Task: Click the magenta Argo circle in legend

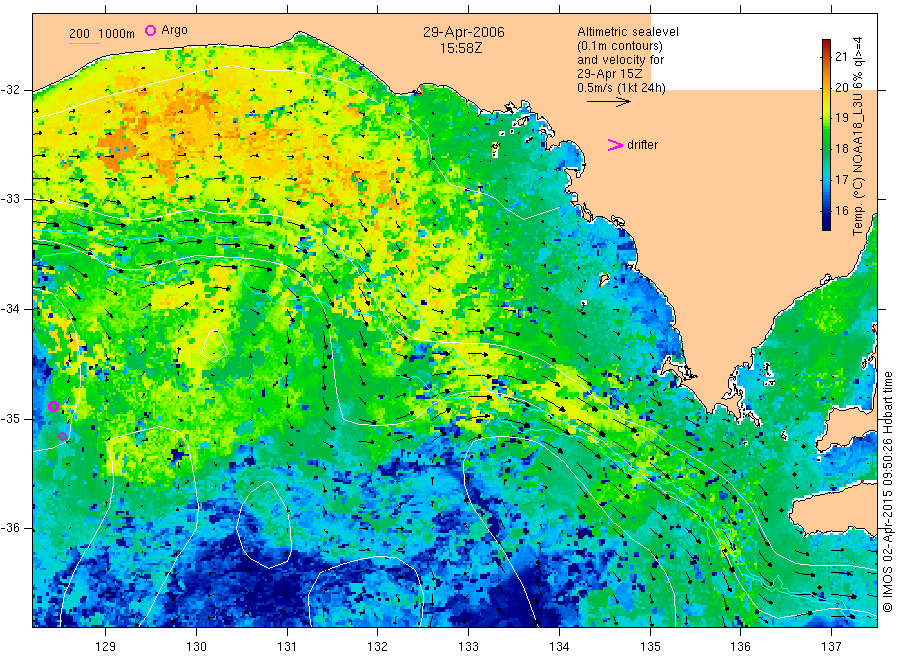Action: [x=150, y=30]
